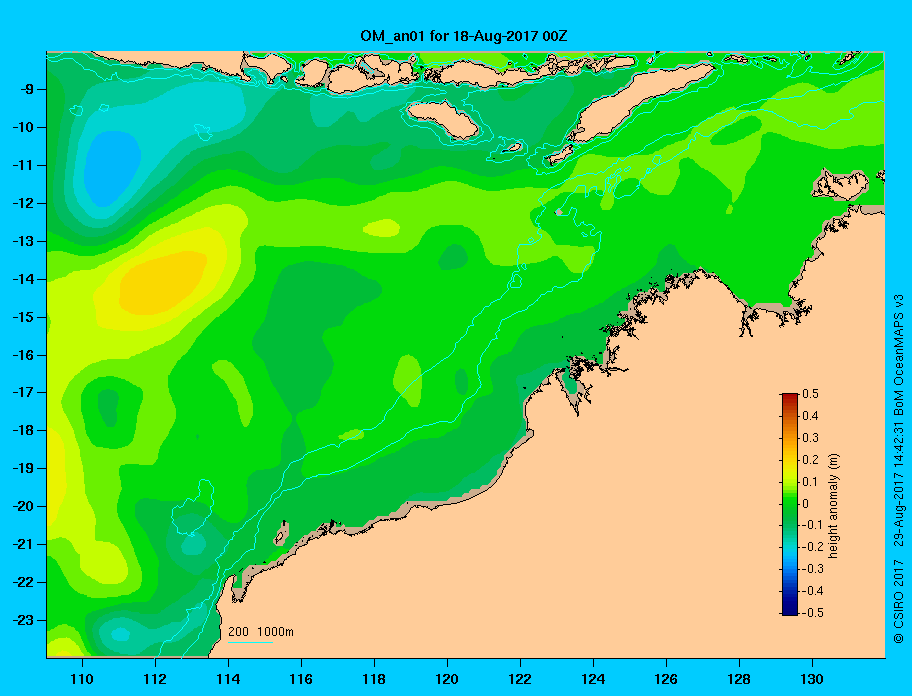This screenshot has height=696, width=912.
Task: Click the colorbar value -0.3
Action: coord(813,569)
